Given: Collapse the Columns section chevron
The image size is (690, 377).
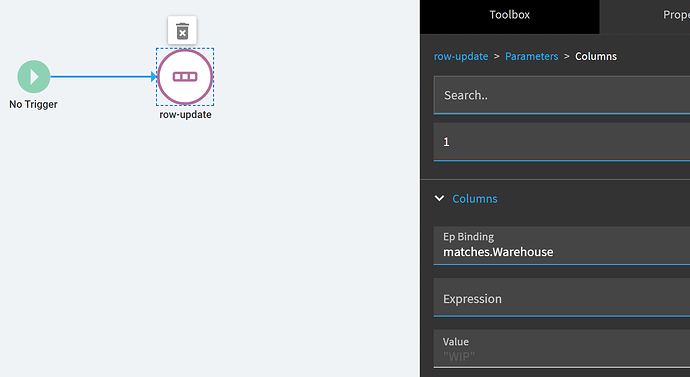Looking at the screenshot, I should click(x=439, y=198).
